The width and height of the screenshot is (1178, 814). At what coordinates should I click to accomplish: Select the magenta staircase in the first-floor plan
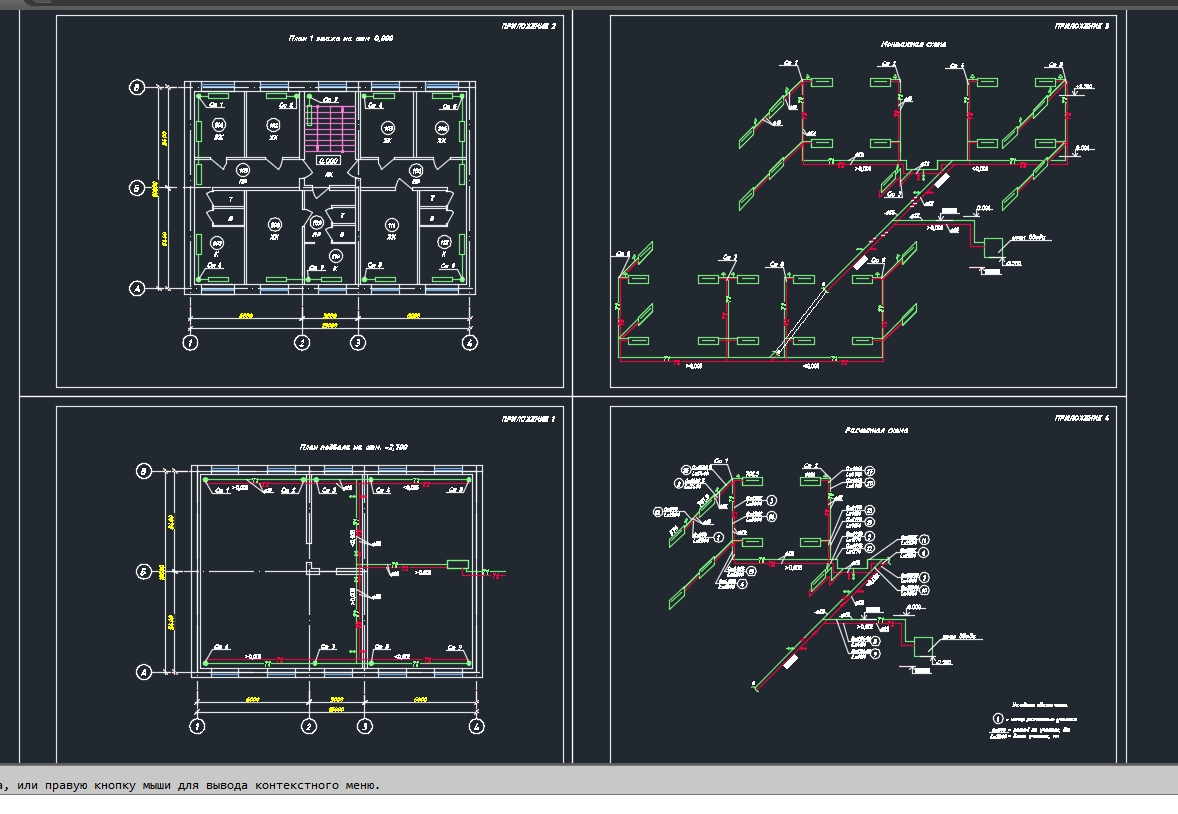tap(330, 129)
